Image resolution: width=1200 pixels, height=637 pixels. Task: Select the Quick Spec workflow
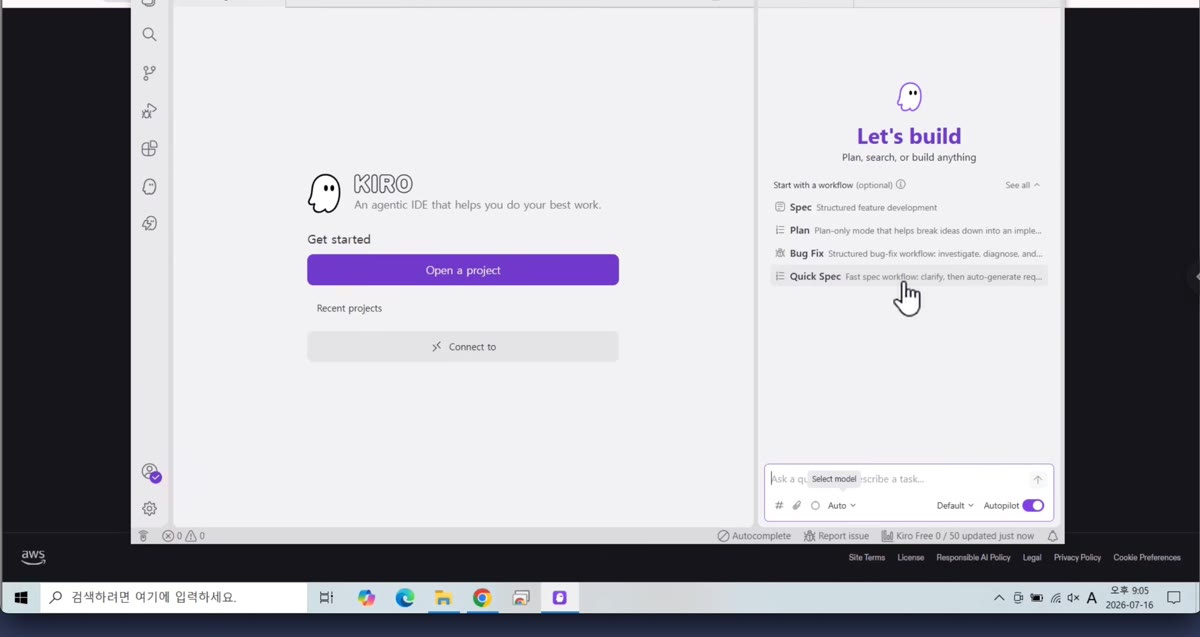point(909,276)
